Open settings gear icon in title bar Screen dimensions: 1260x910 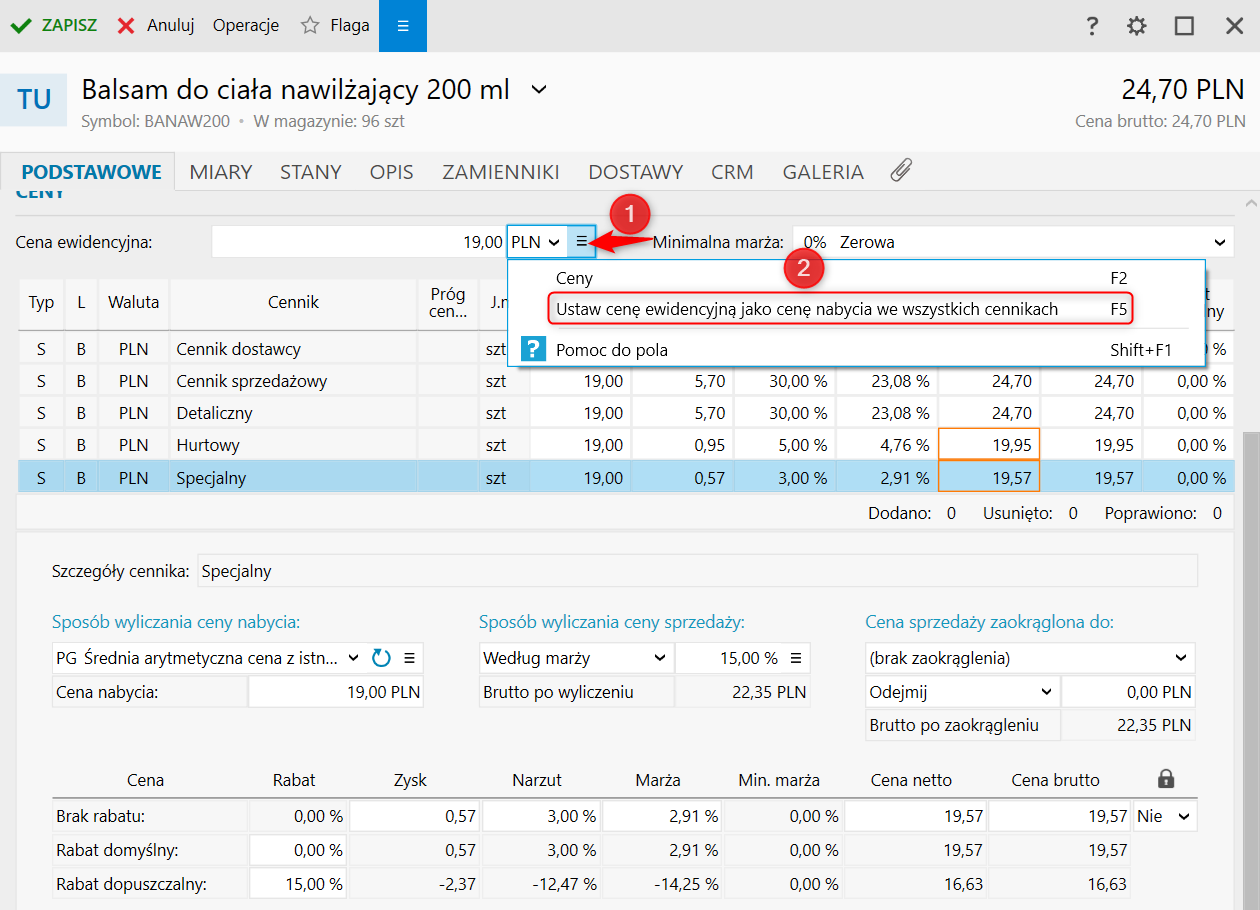[x=1137, y=26]
